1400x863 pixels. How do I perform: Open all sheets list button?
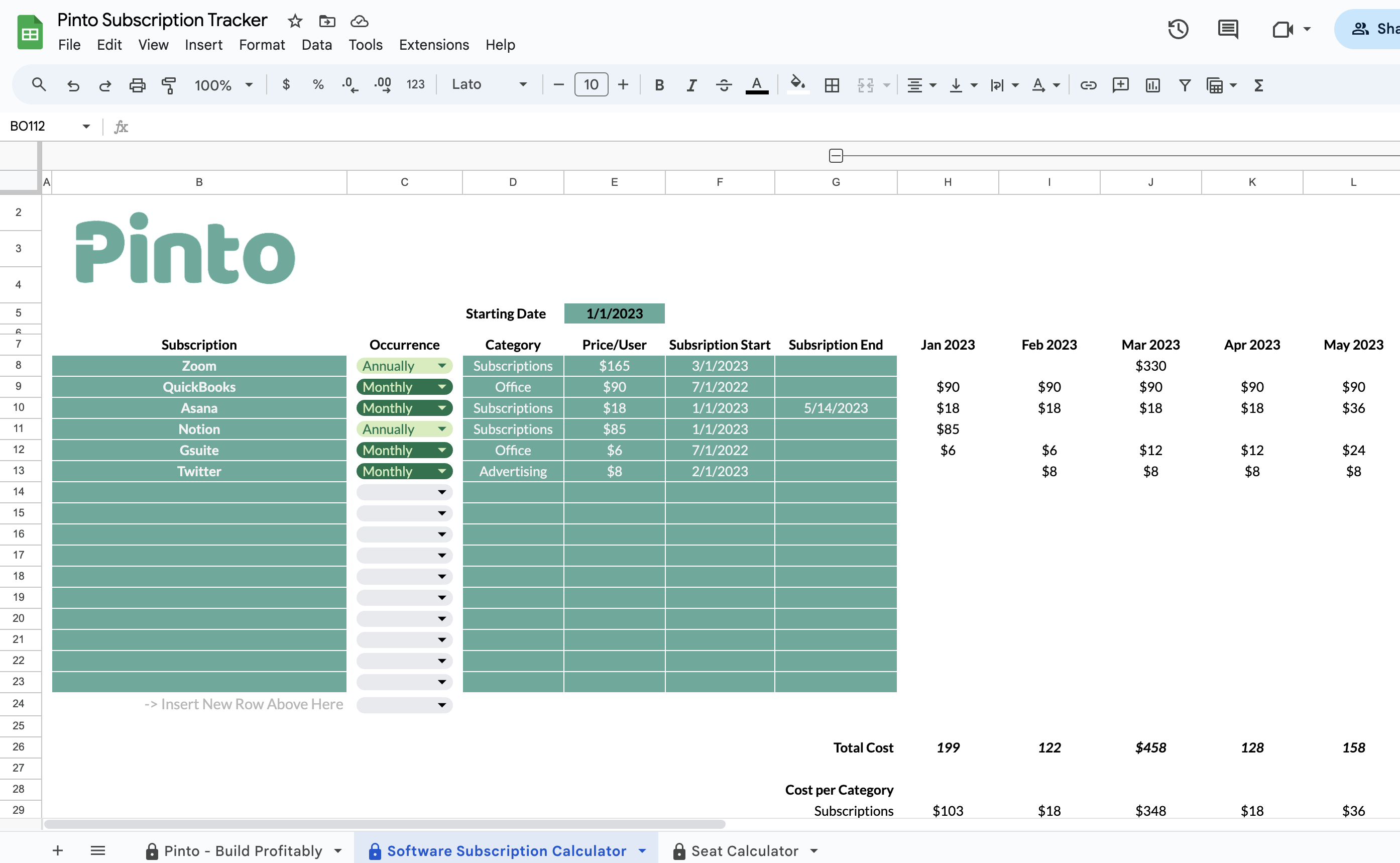[97, 850]
